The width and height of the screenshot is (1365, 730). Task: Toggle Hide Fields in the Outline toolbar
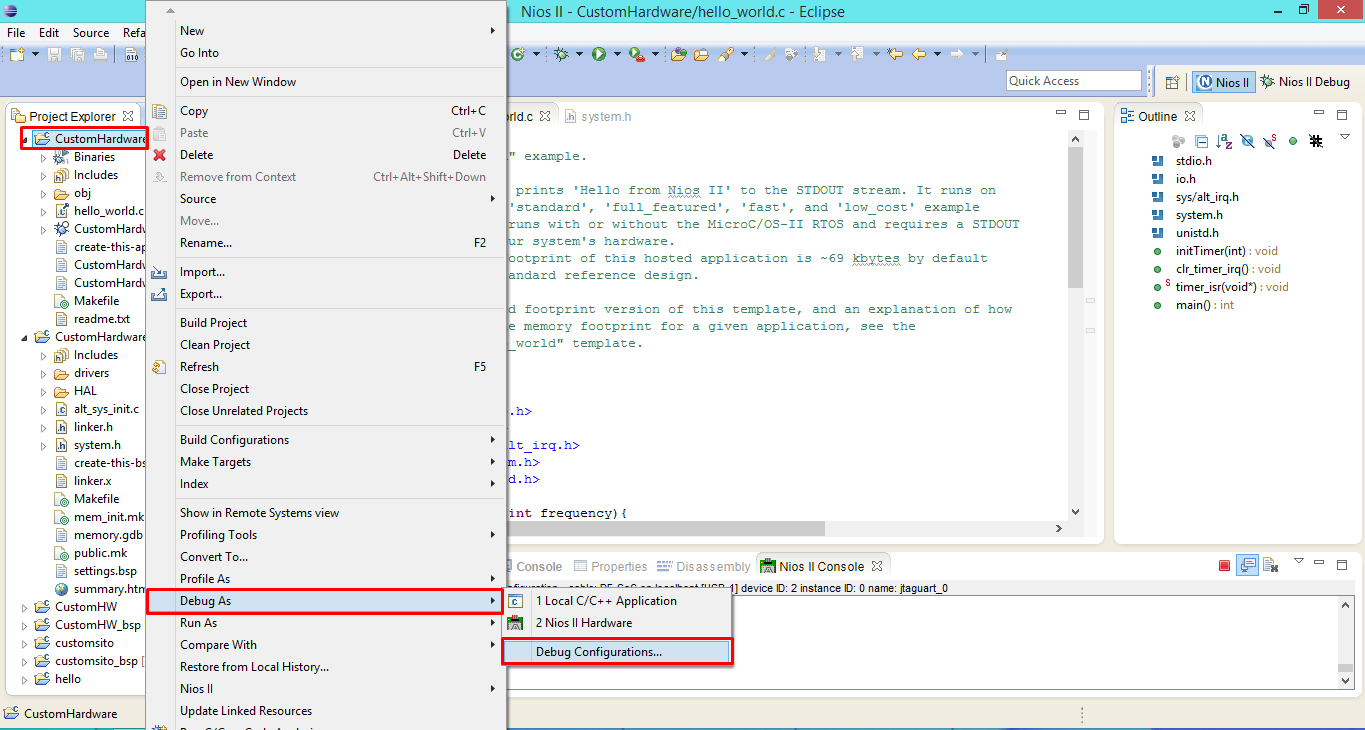pyautogui.click(x=1247, y=141)
